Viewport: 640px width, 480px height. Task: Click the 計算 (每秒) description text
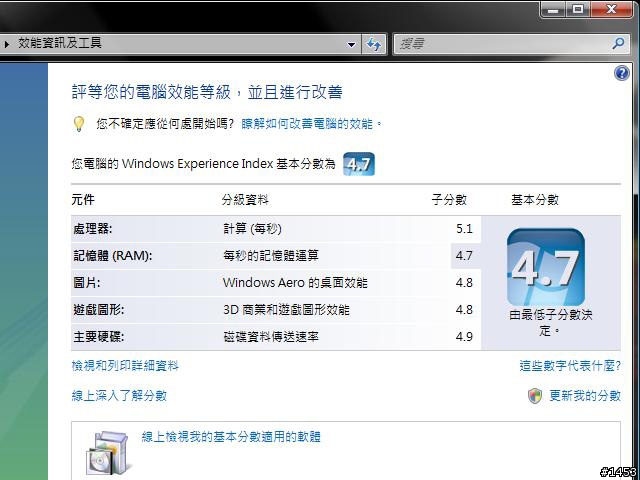[x=252, y=229]
